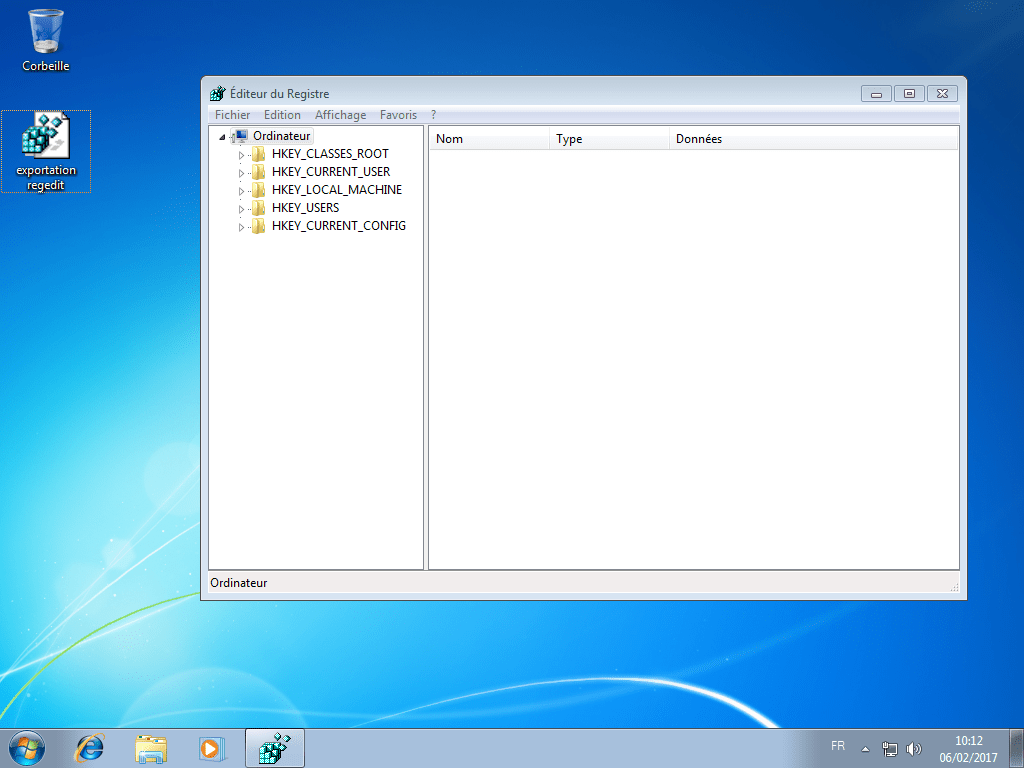This screenshot has height=768, width=1024.
Task: Collapse the Ordinateur root node
Action: tap(222, 135)
